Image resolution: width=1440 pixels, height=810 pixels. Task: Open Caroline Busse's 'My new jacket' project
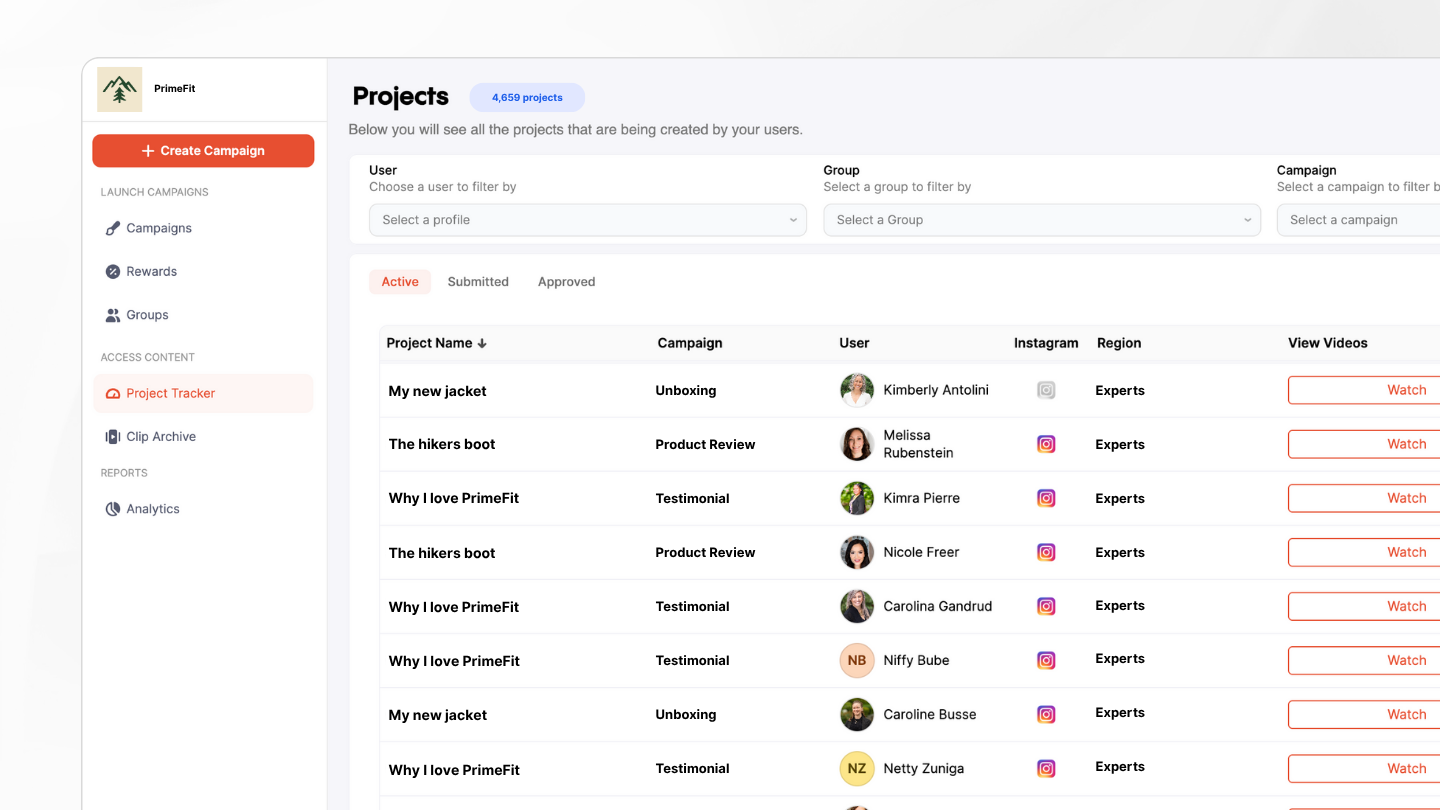tap(437, 715)
